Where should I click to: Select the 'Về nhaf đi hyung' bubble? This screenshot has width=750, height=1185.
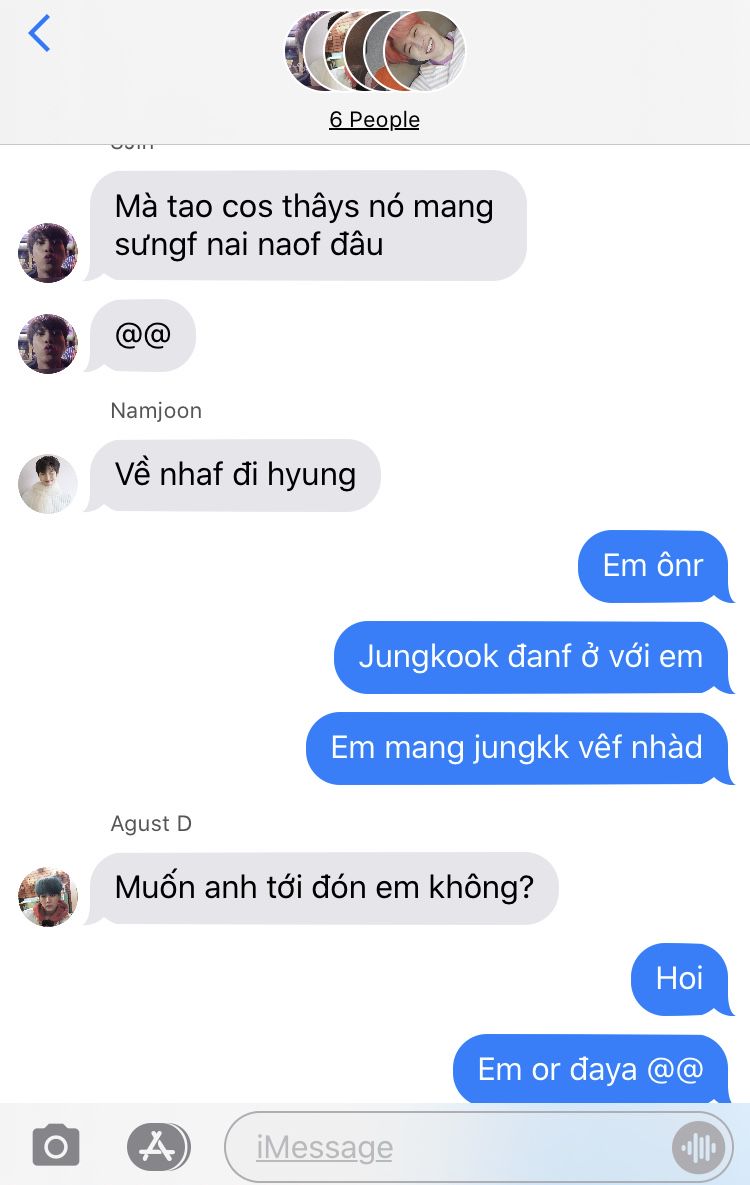(234, 475)
